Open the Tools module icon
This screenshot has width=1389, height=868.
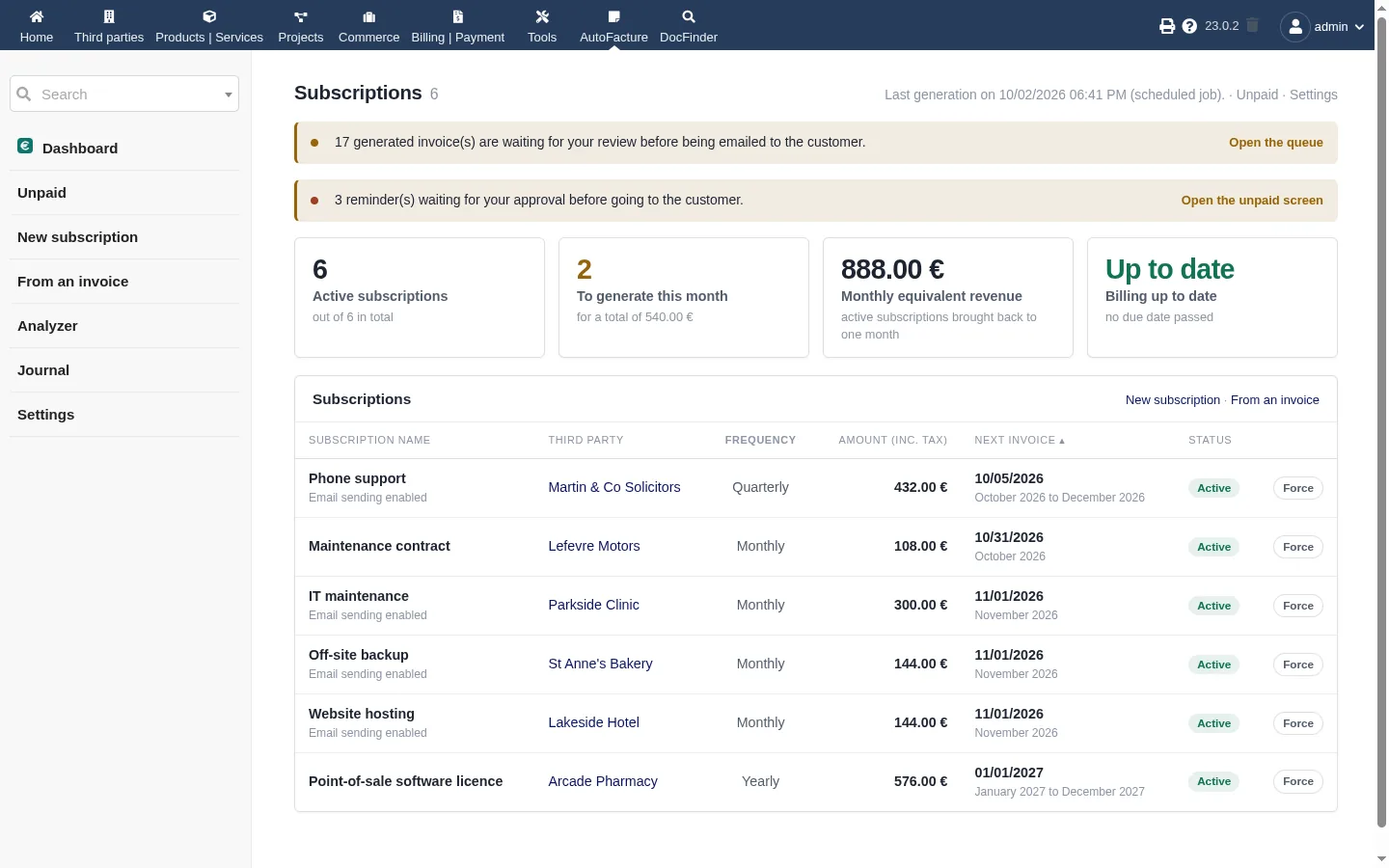tap(542, 16)
